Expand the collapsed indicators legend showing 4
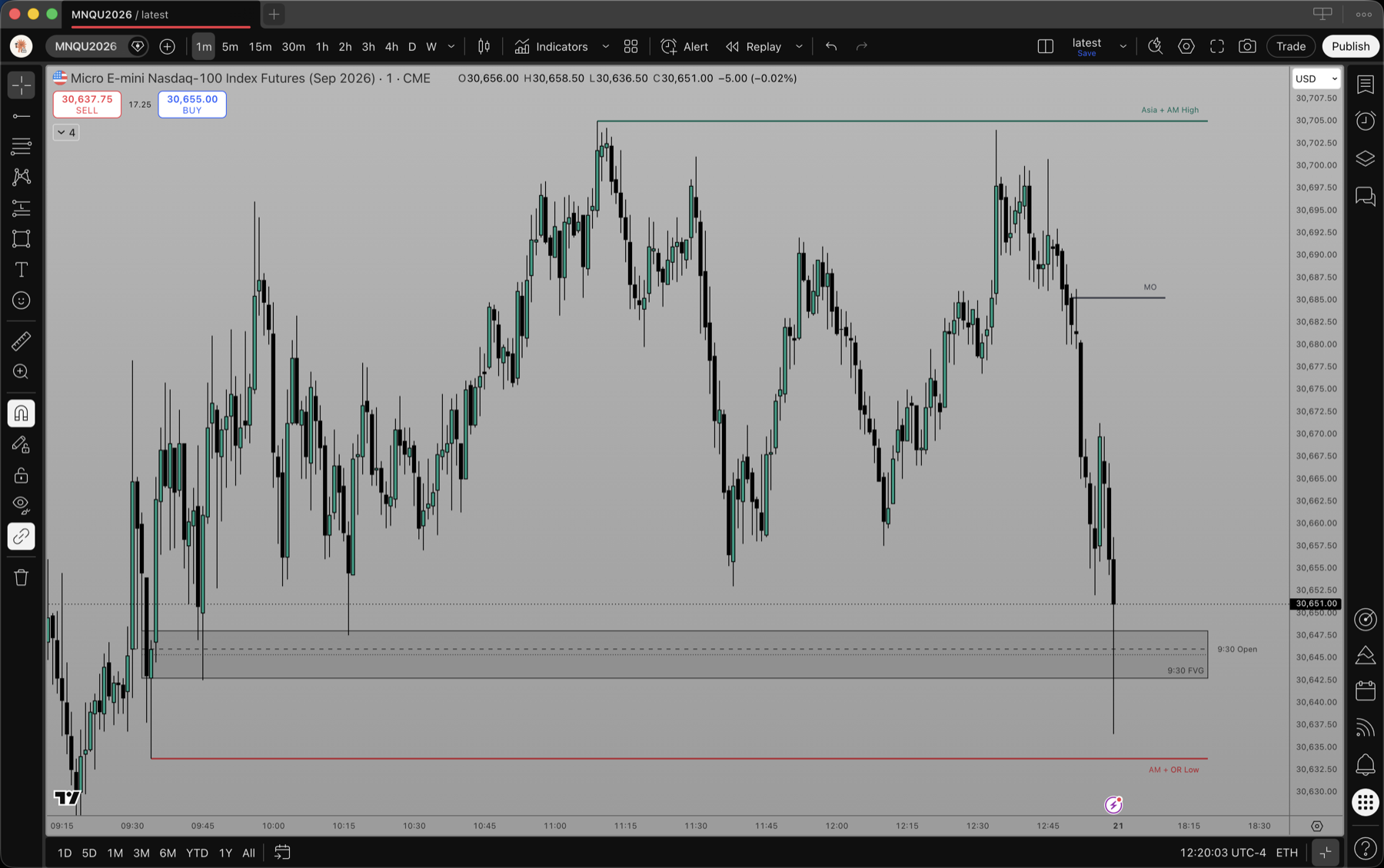This screenshot has height=868, width=1384. click(66, 132)
